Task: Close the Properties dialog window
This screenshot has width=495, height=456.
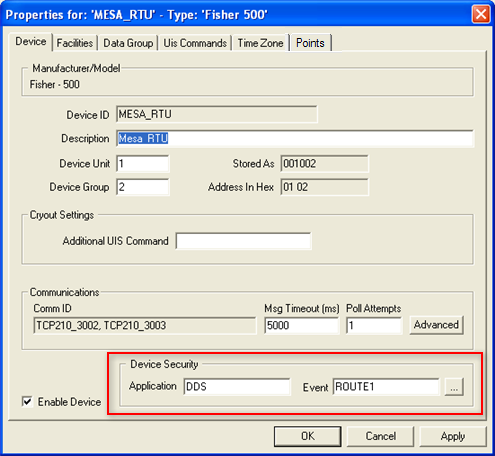Action: click(x=481, y=14)
